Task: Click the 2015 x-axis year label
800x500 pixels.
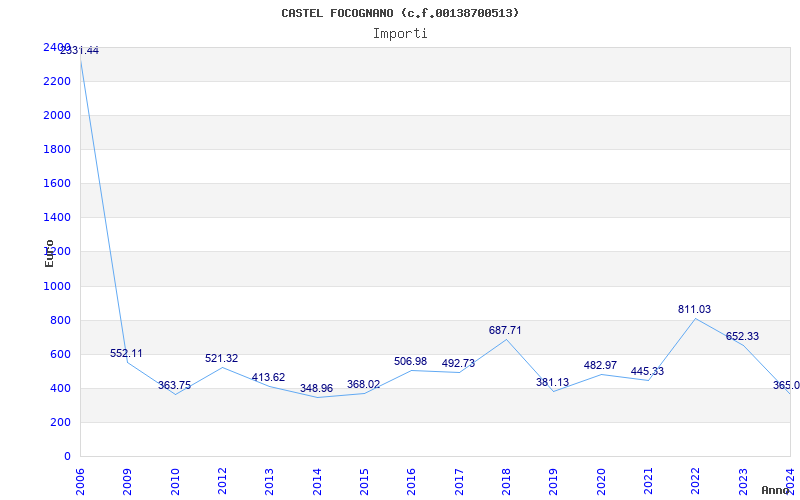Action: (x=364, y=482)
